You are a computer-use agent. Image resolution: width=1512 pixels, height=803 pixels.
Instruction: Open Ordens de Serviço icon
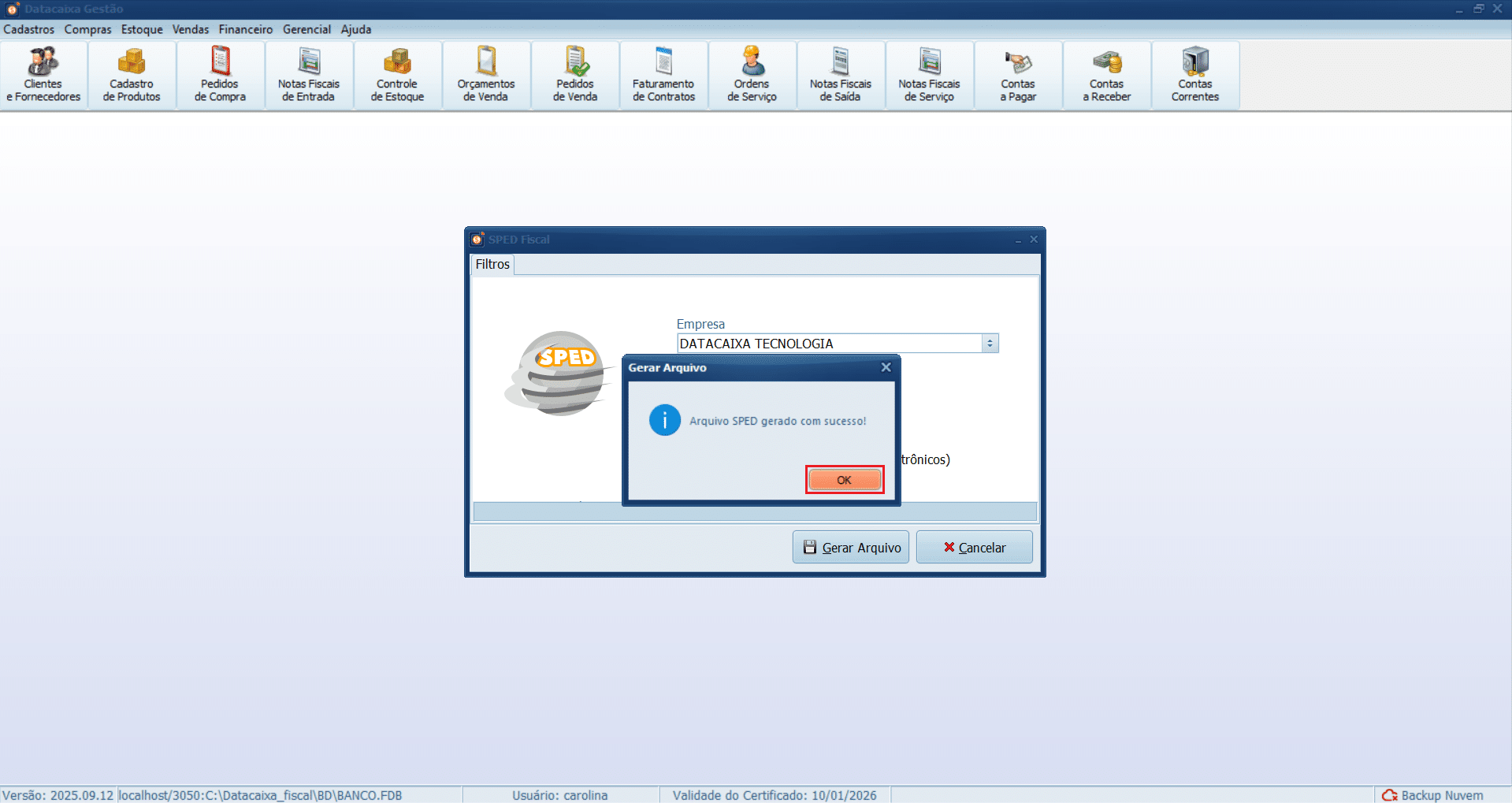click(x=752, y=75)
